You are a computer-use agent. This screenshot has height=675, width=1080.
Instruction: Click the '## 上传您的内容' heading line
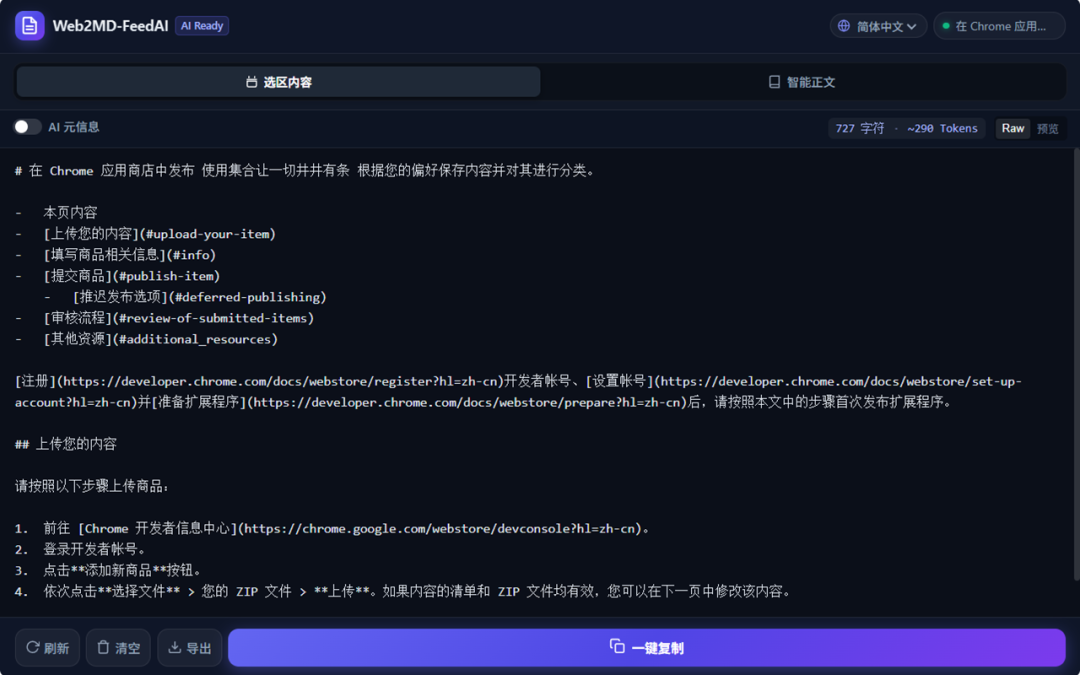(x=65, y=444)
